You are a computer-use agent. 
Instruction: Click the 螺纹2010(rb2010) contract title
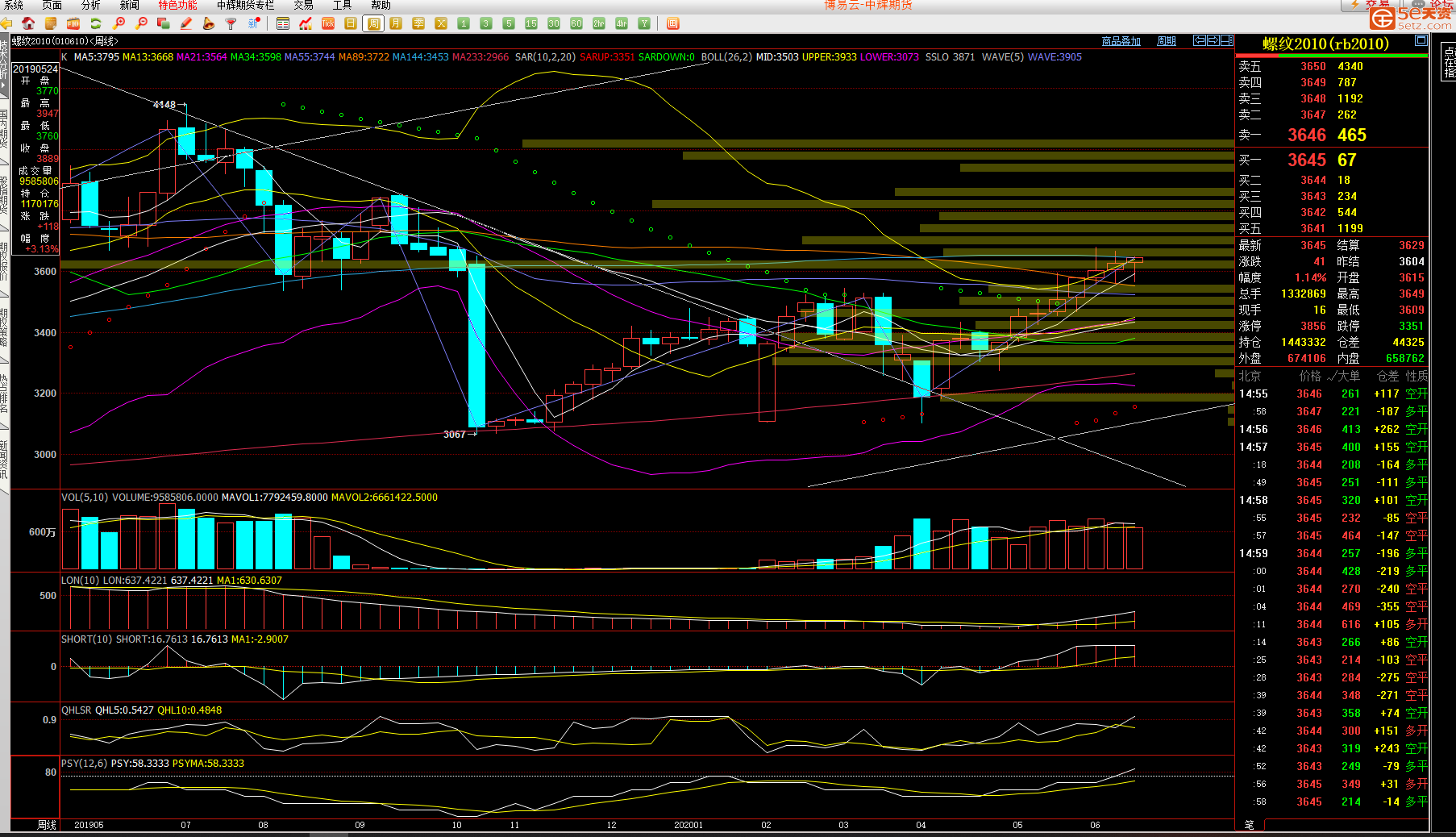[1326, 44]
